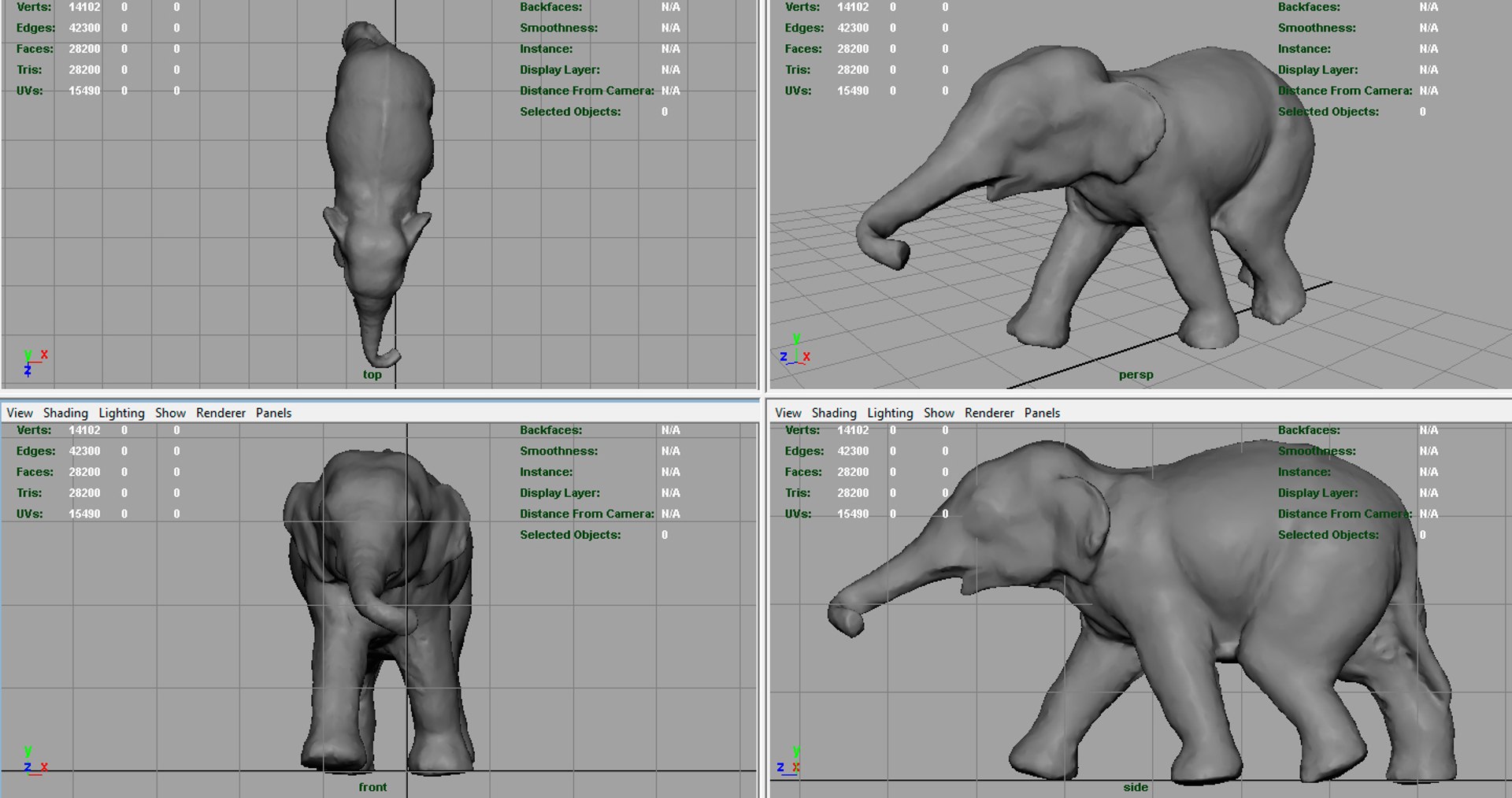Click the Verts value 14102 in top view
The image size is (1512, 798).
tap(84, 7)
